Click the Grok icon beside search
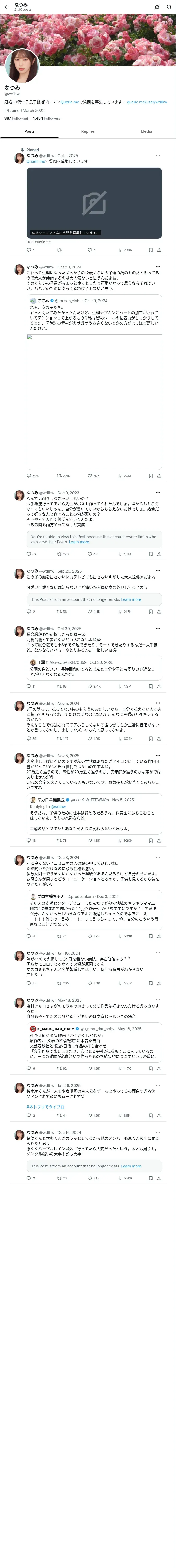176x1568 pixels. (x=157, y=7)
